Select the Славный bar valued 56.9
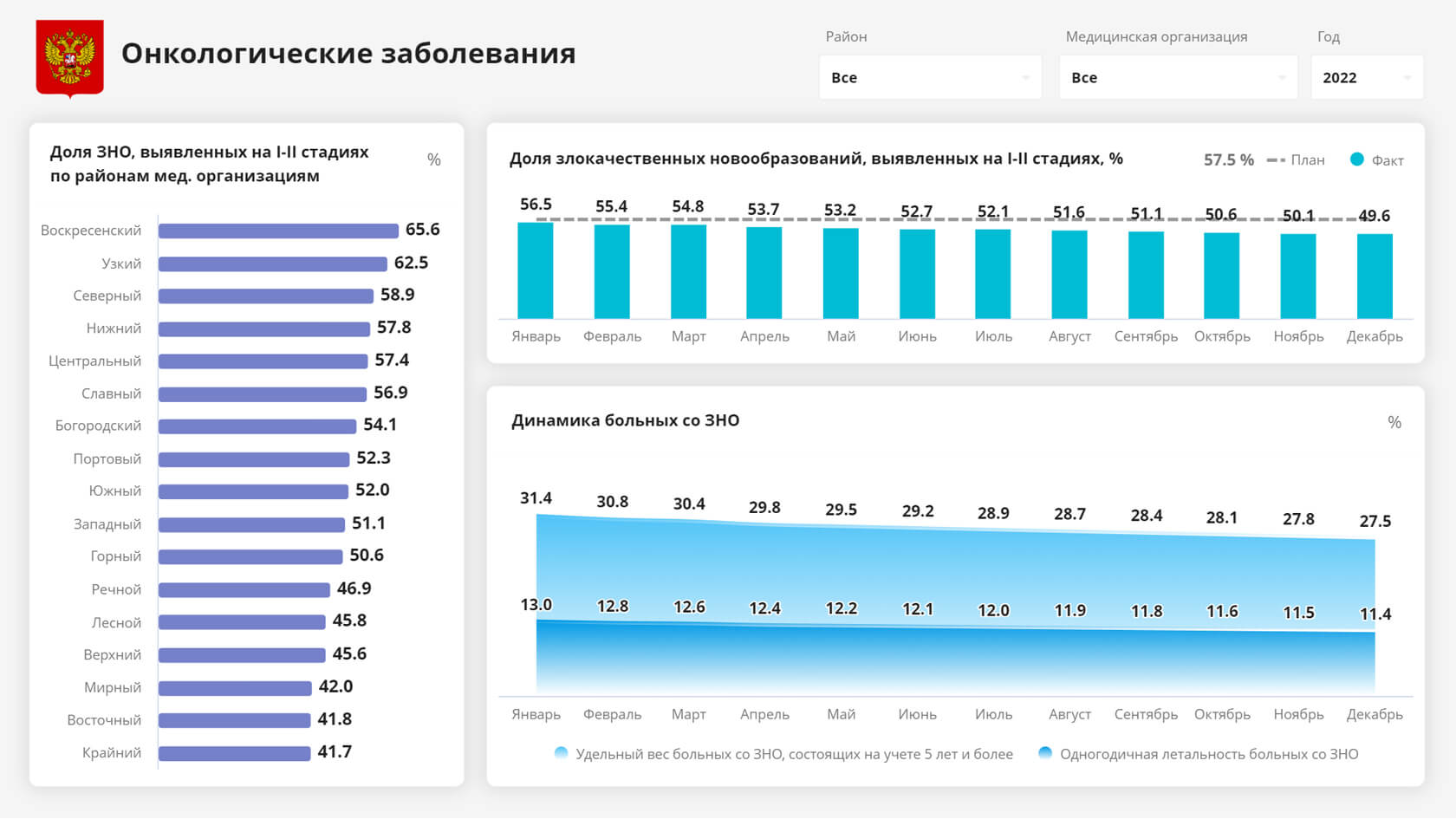This screenshot has height=819, width=1456. click(263, 393)
